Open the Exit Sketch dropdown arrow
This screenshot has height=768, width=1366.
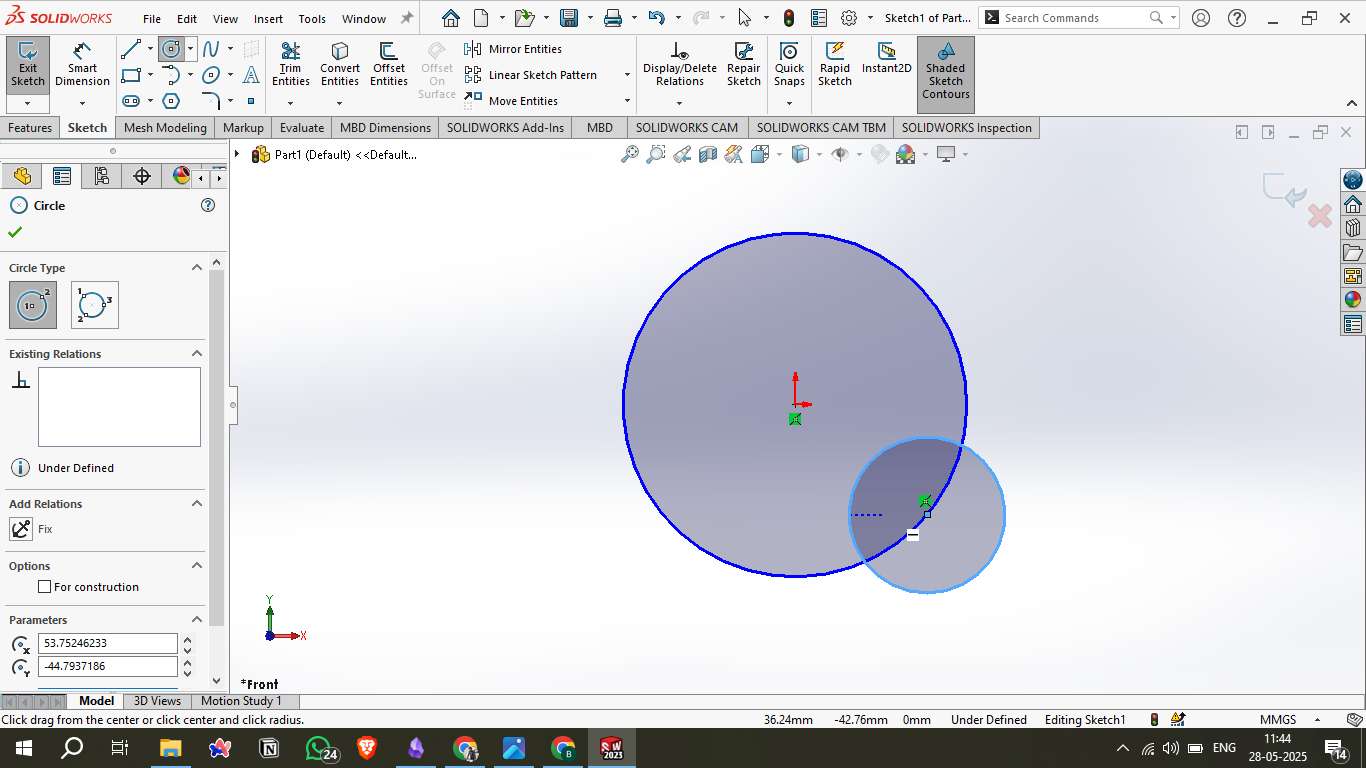tap(27, 103)
